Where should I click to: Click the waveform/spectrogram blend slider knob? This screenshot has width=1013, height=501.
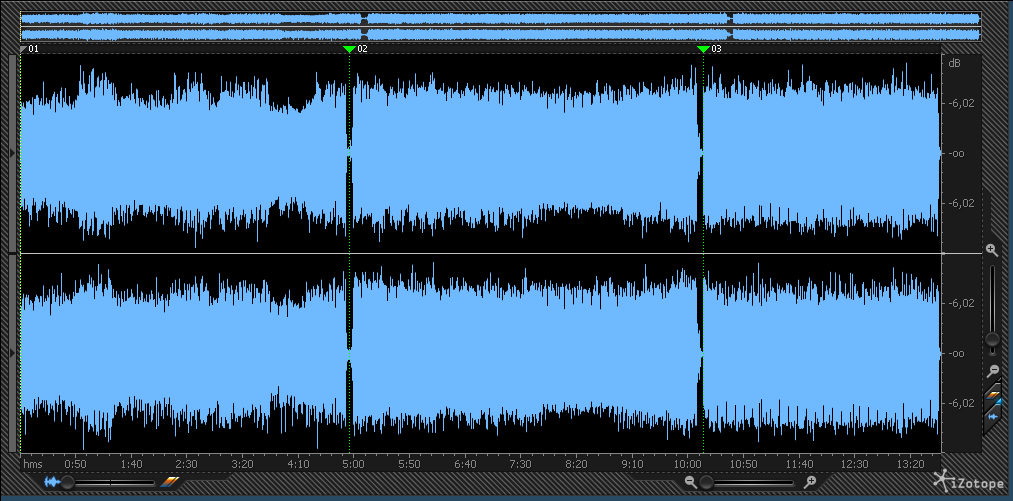[x=68, y=482]
